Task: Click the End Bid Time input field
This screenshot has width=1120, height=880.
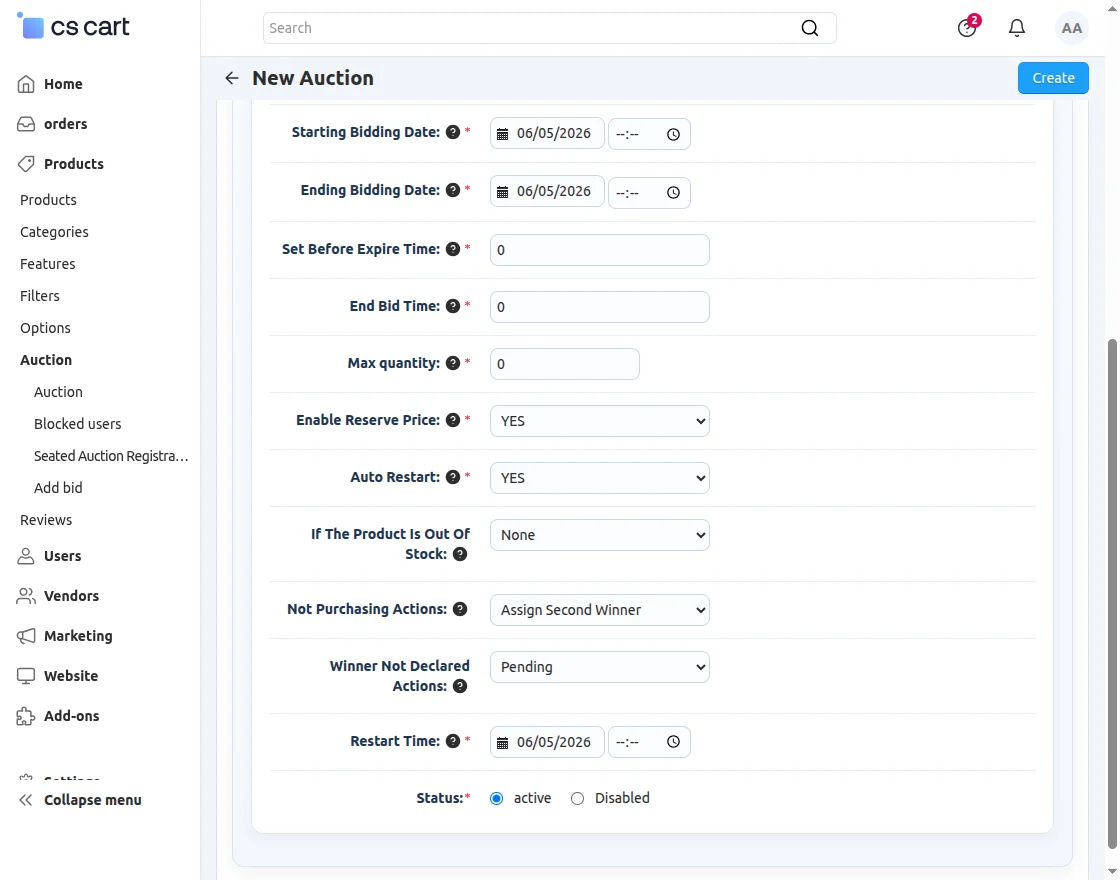Action: (599, 307)
